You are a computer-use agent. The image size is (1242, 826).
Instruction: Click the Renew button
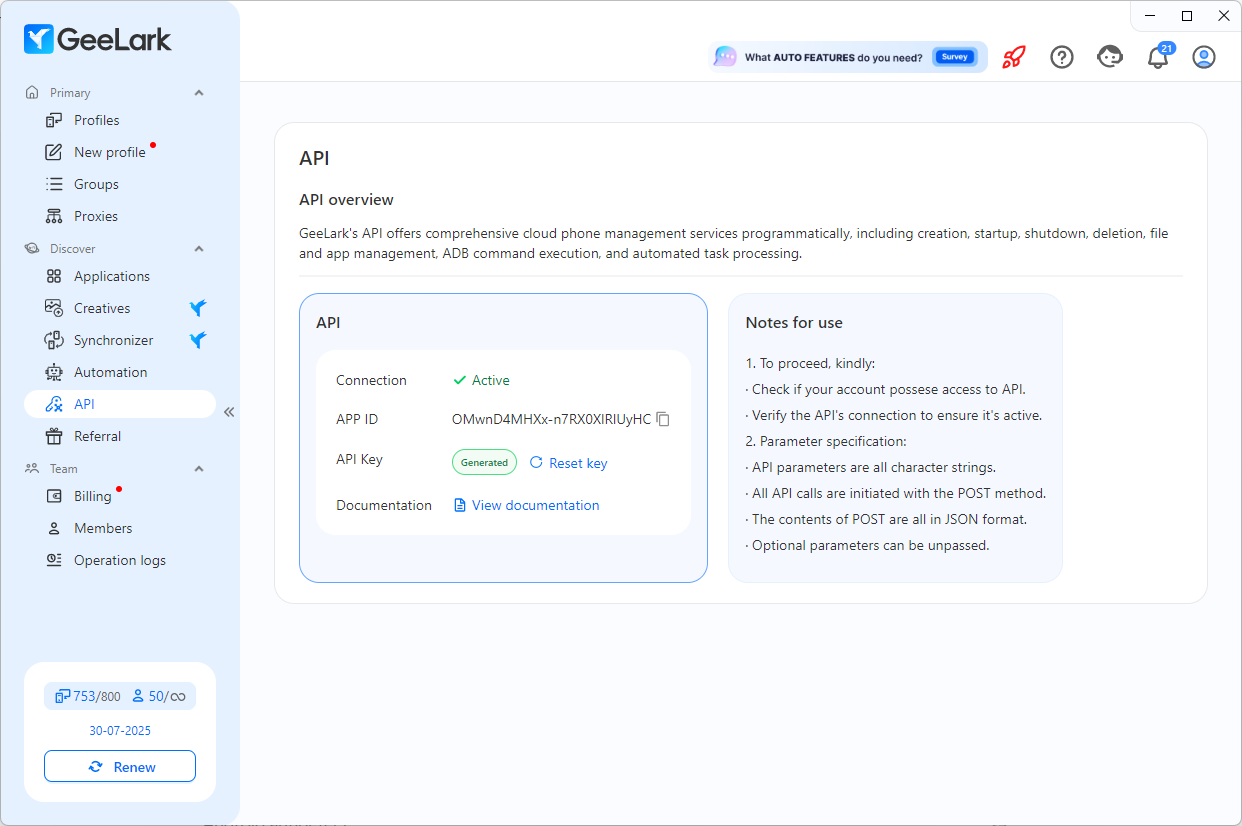(x=120, y=766)
